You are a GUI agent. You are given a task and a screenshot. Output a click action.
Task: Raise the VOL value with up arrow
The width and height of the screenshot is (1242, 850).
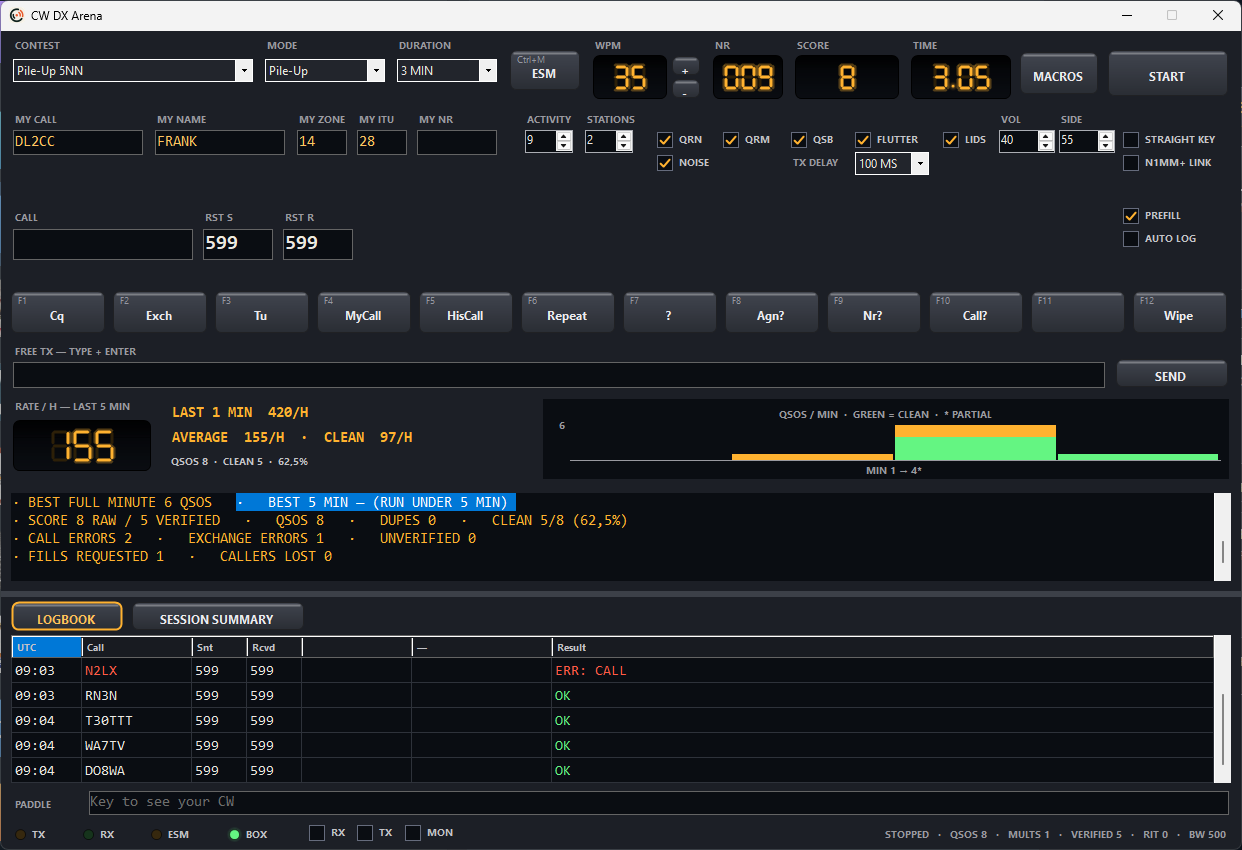[1046, 136]
